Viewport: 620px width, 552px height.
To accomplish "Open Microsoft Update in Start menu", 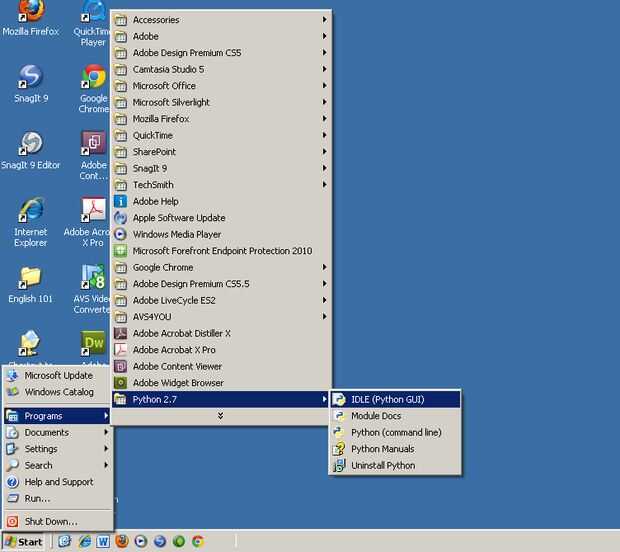I will 58,375.
